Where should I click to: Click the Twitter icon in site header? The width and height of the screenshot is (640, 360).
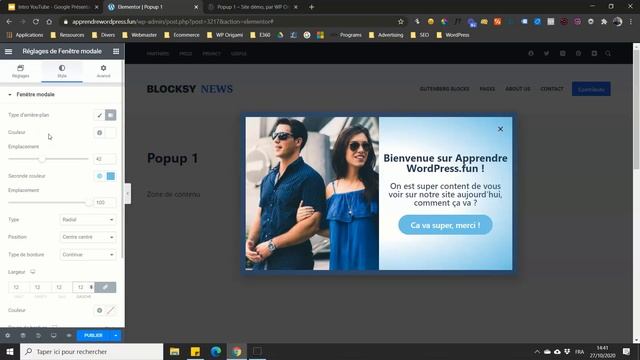[546, 53]
